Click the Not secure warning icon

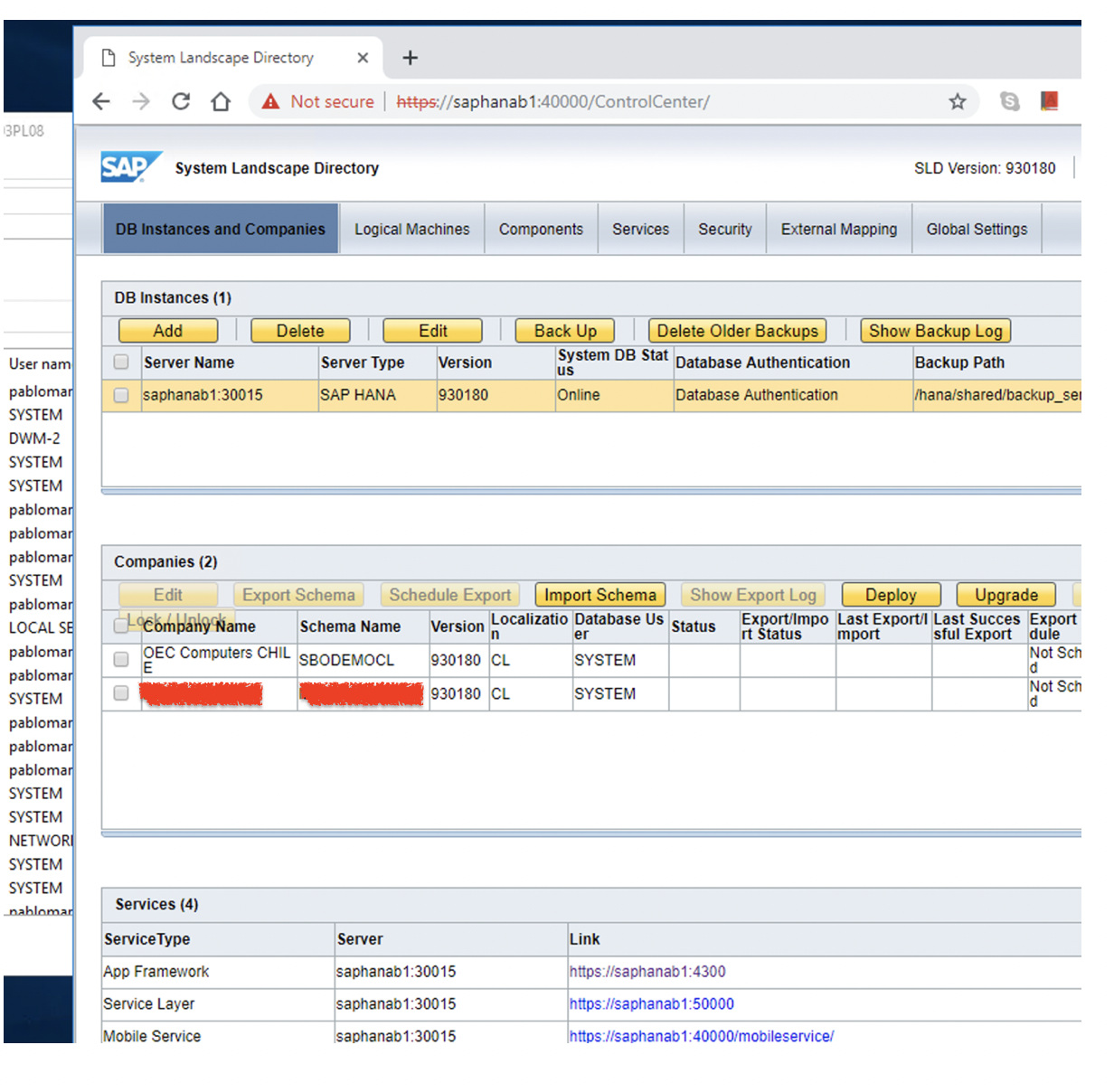tap(270, 102)
